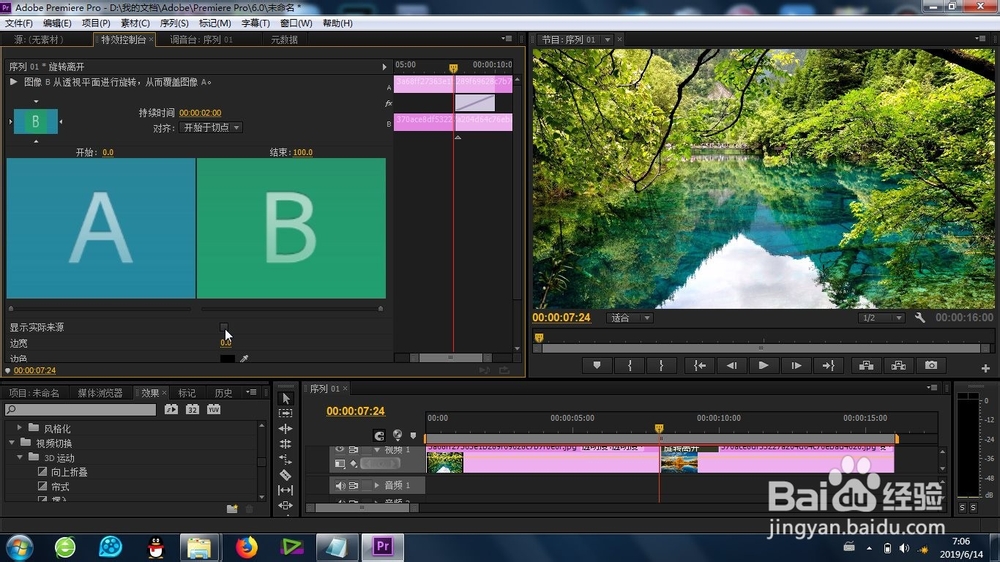
Task: Open the 序列(S) menu
Action: point(174,23)
